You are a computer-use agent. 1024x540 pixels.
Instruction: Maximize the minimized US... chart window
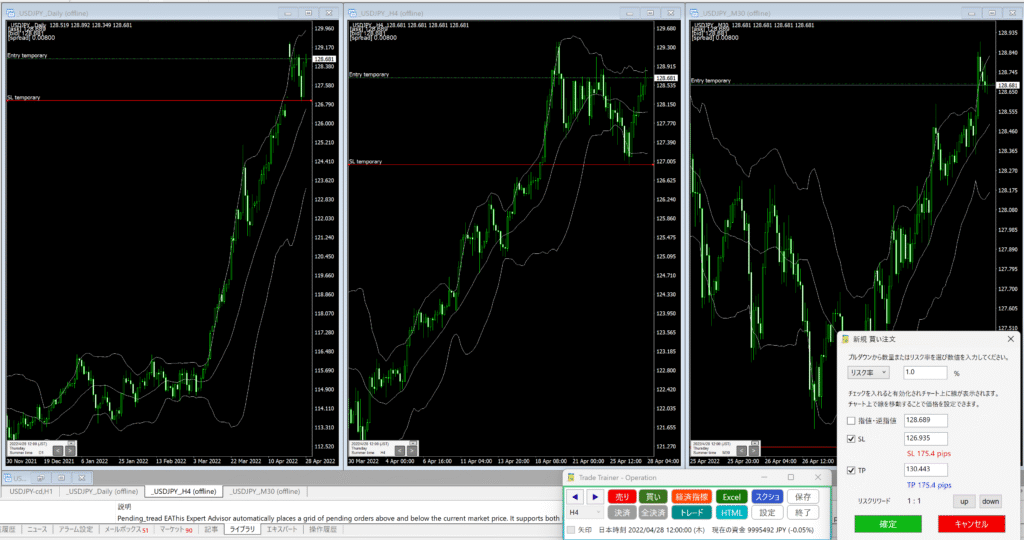tap(61, 478)
